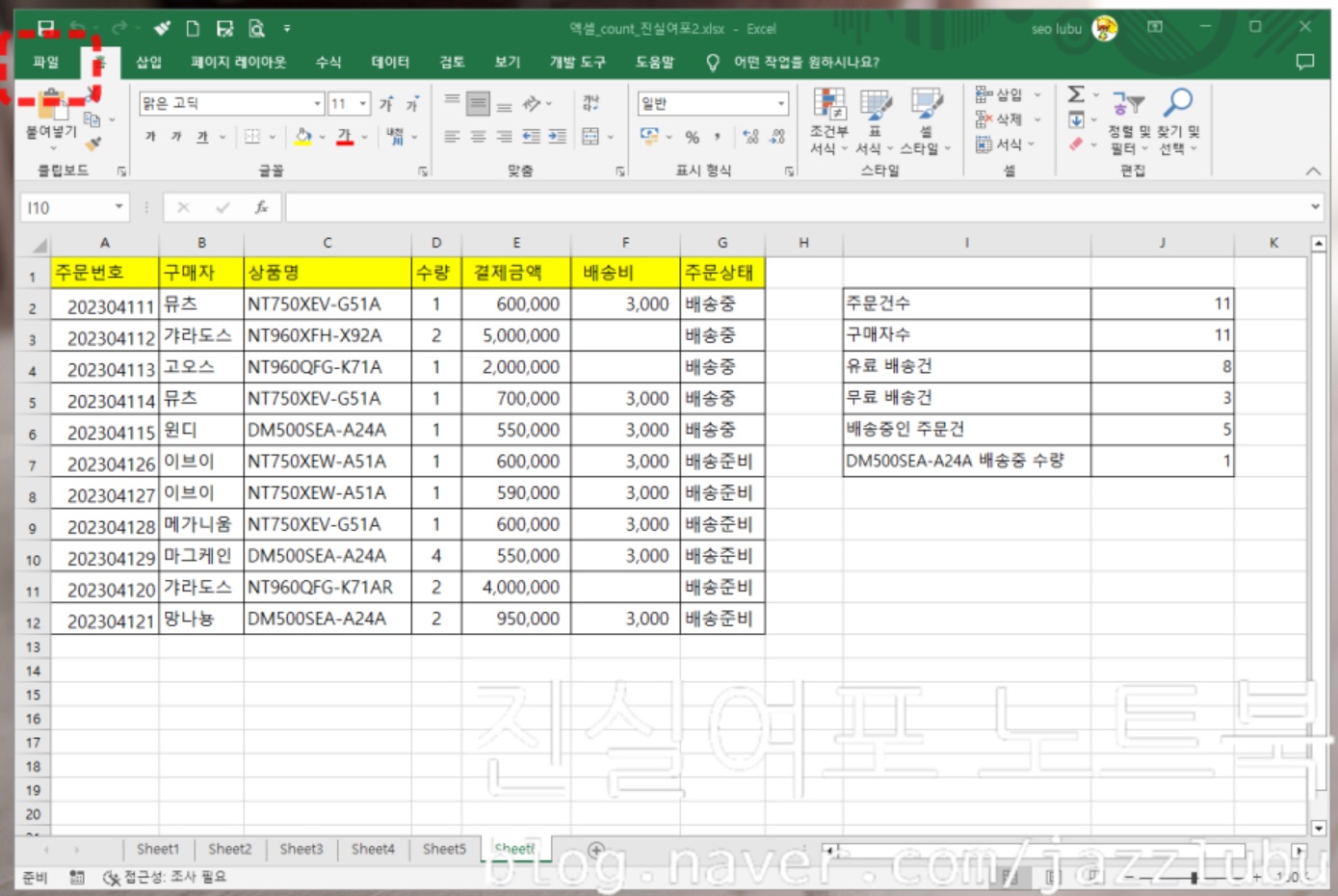Image resolution: width=1338 pixels, height=896 pixels.
Task: Open the Clear eraser tool
Action: pyautogui.click(x=1076, y=145)
